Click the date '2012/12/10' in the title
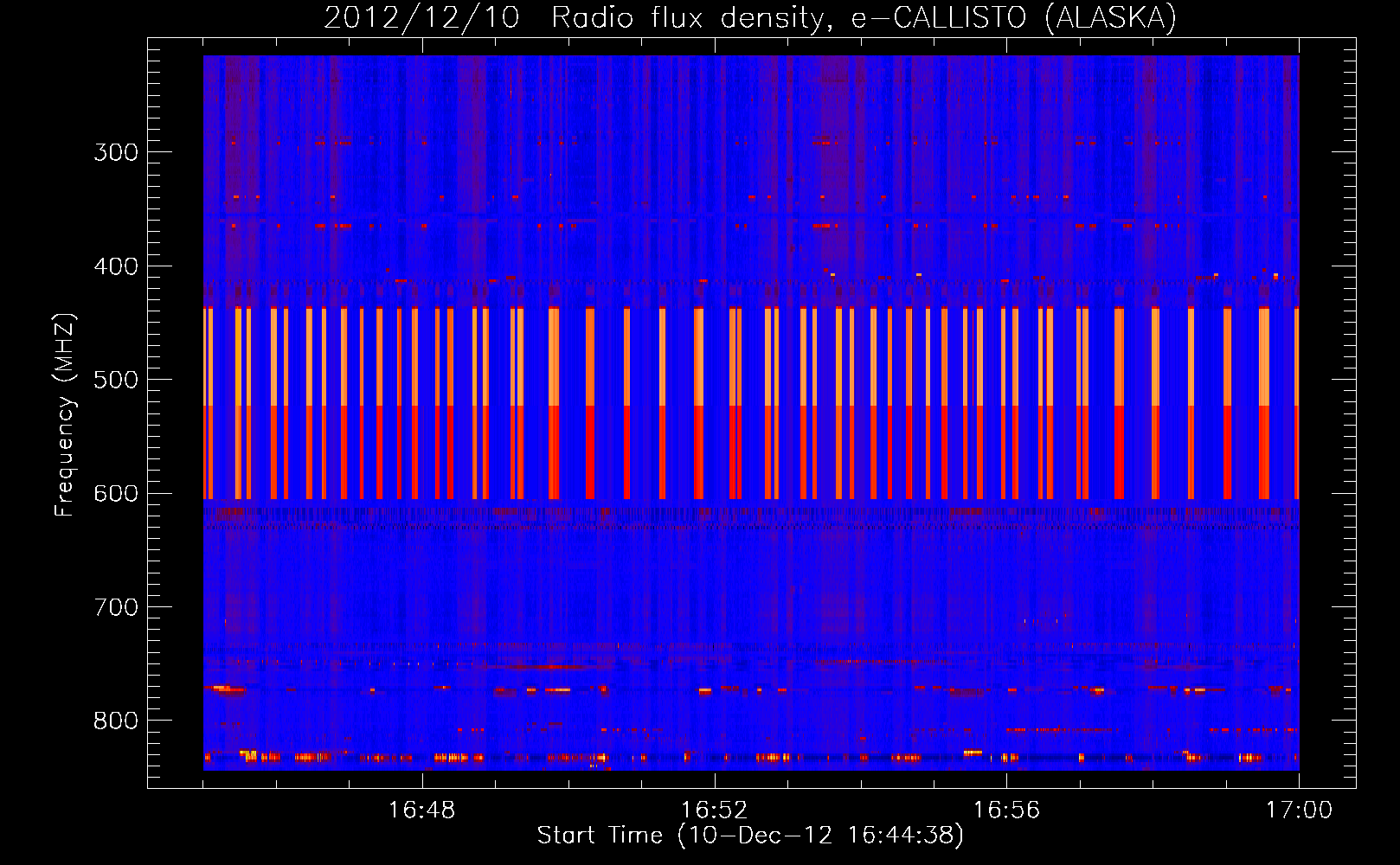Image resolution: width=1400 pixels, height=865 pixels. tap(421, 18)
